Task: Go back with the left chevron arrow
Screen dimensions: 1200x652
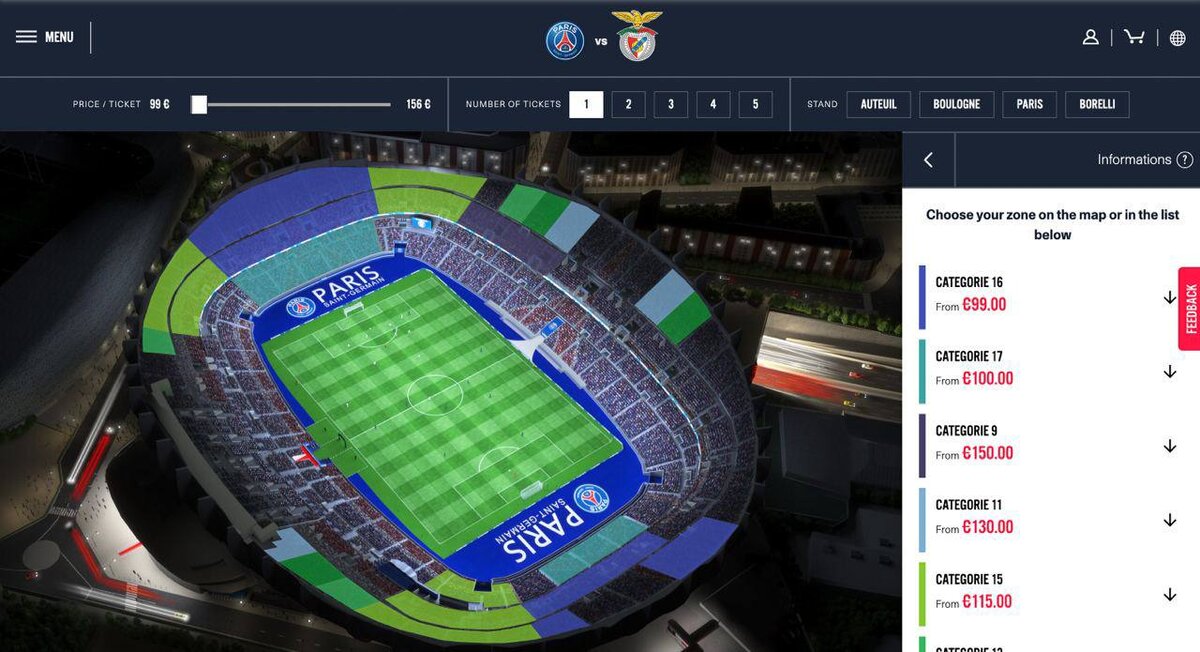Action: tap(928, 160)
